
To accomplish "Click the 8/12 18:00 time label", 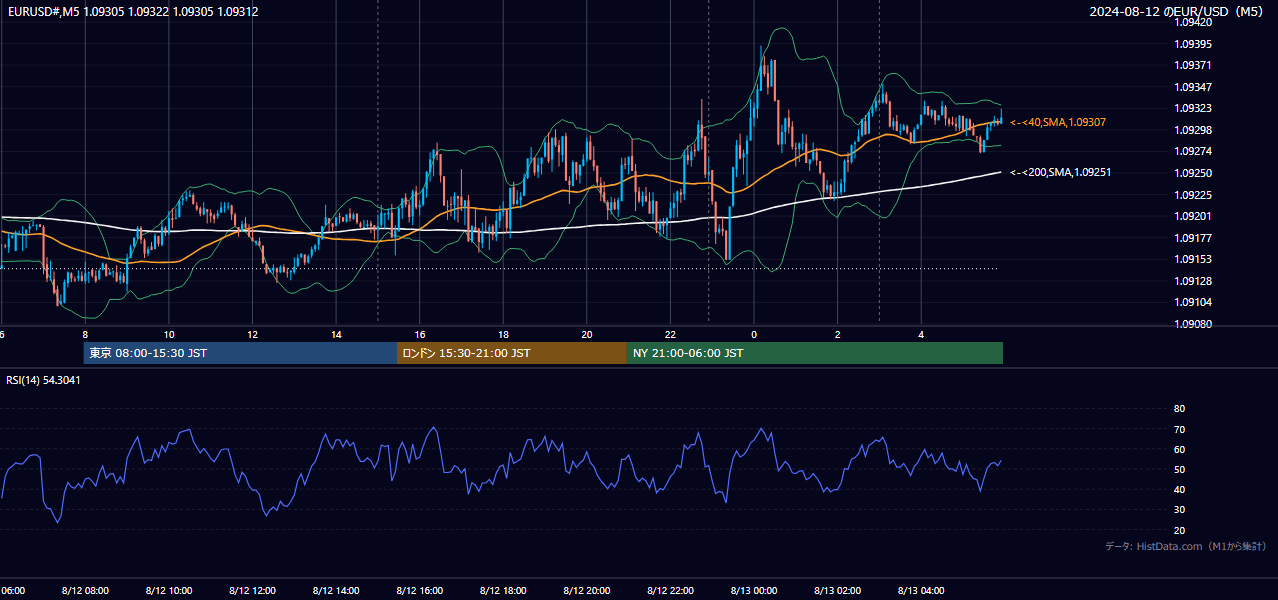I will click(x=503, y=590).
